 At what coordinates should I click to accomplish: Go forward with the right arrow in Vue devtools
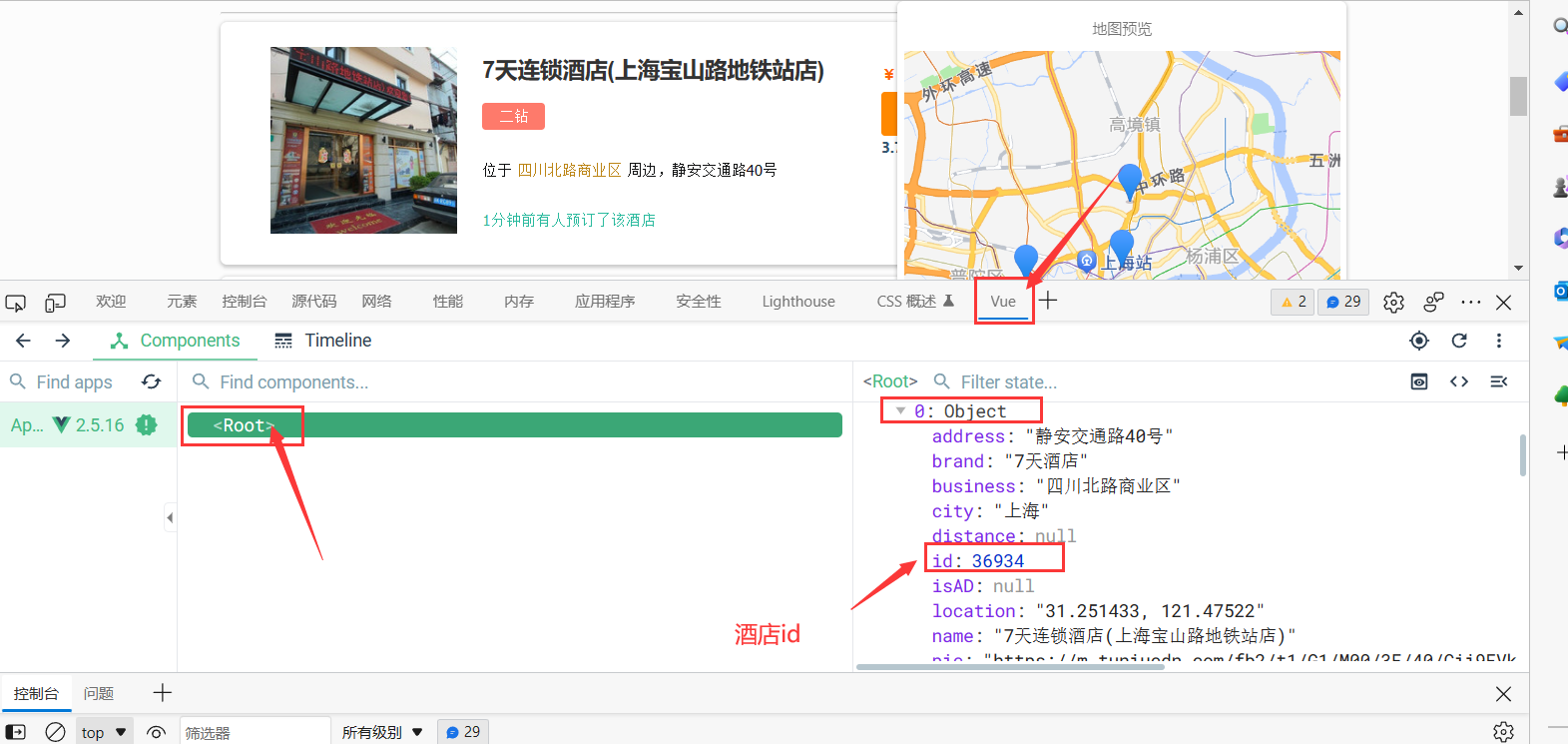63,341
